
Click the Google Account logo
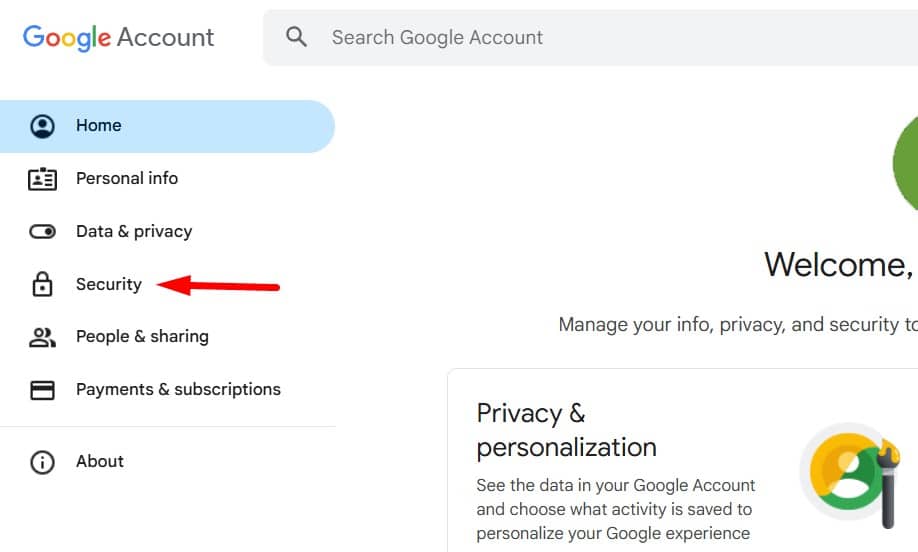[118, 37]
